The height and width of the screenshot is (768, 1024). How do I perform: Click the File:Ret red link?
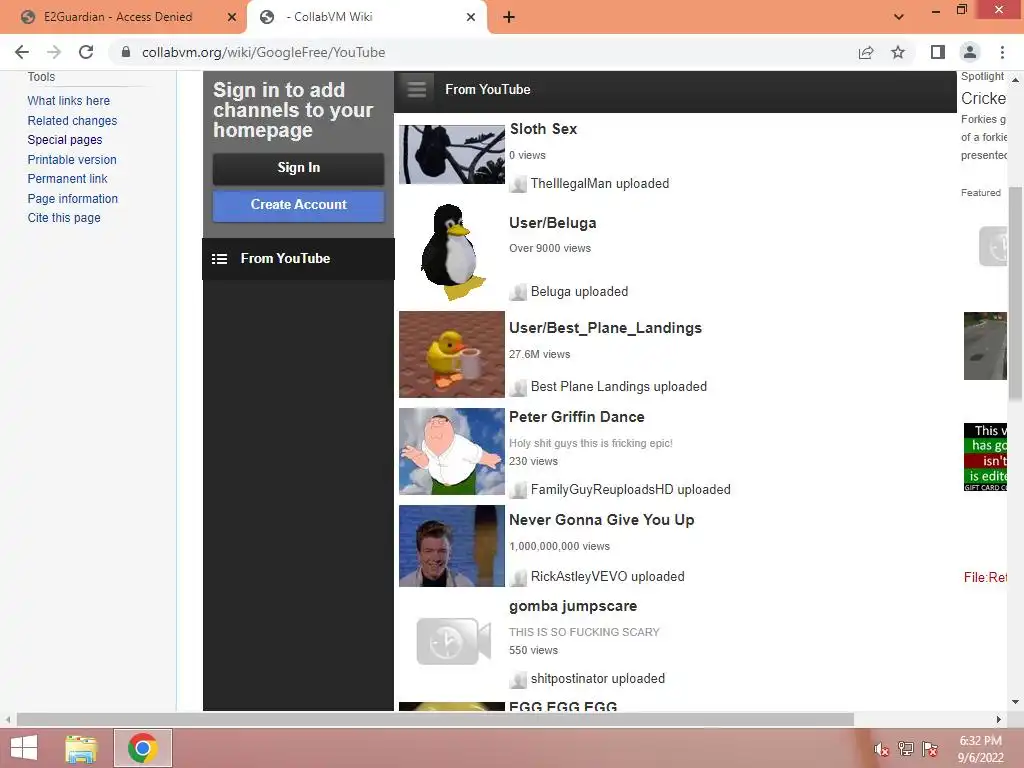(985, 577)
